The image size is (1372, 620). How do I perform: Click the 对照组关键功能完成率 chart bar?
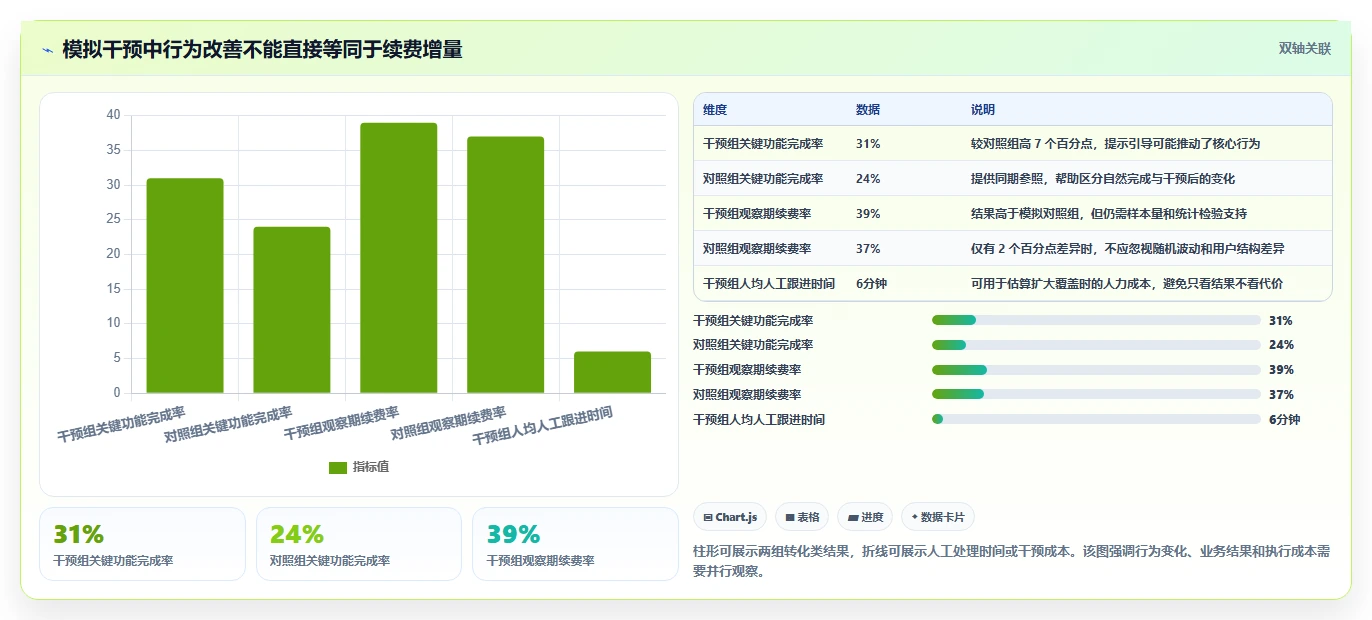[x=292, y=310]
